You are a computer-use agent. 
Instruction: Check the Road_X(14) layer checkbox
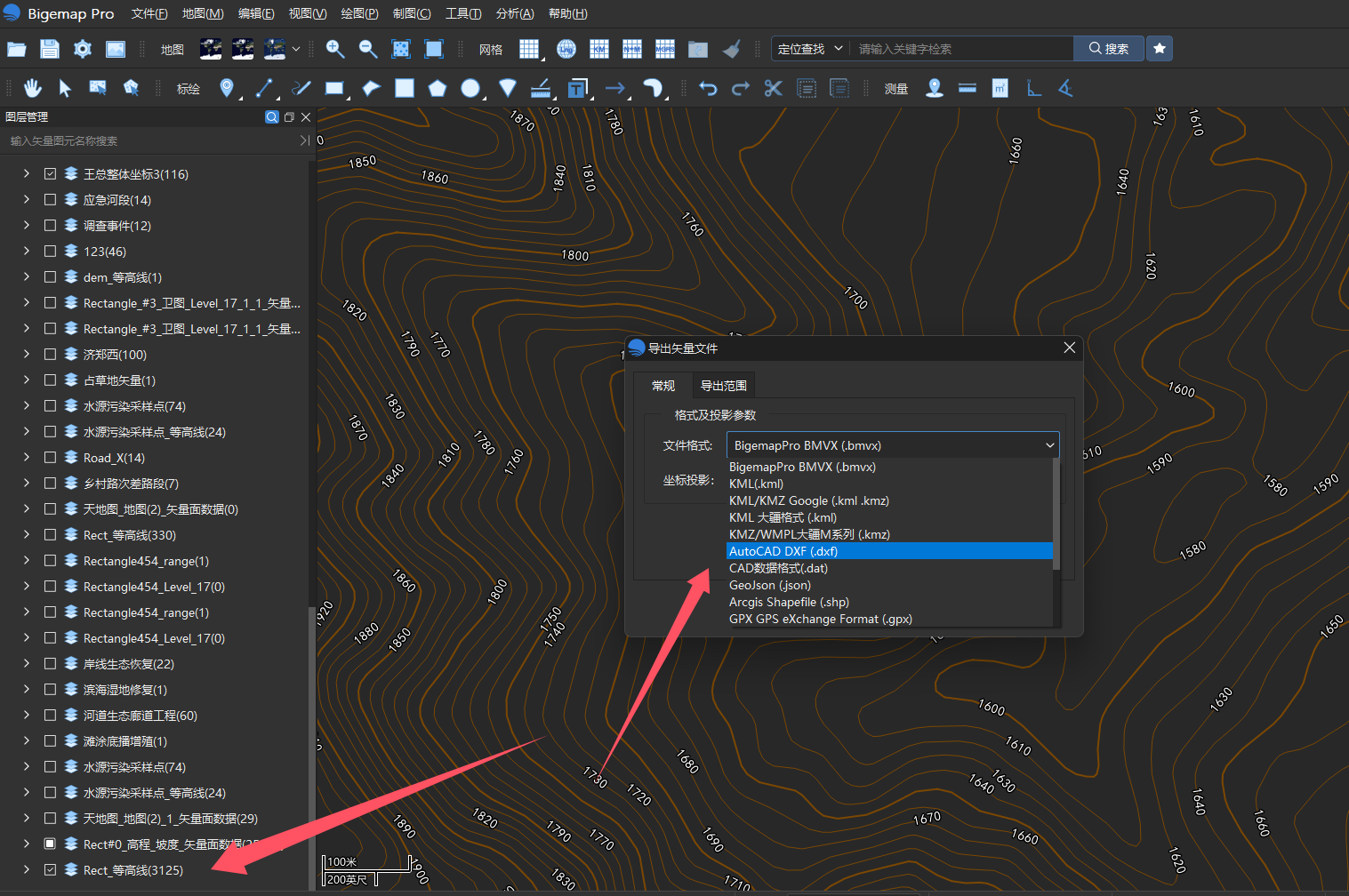click(50, 458)
